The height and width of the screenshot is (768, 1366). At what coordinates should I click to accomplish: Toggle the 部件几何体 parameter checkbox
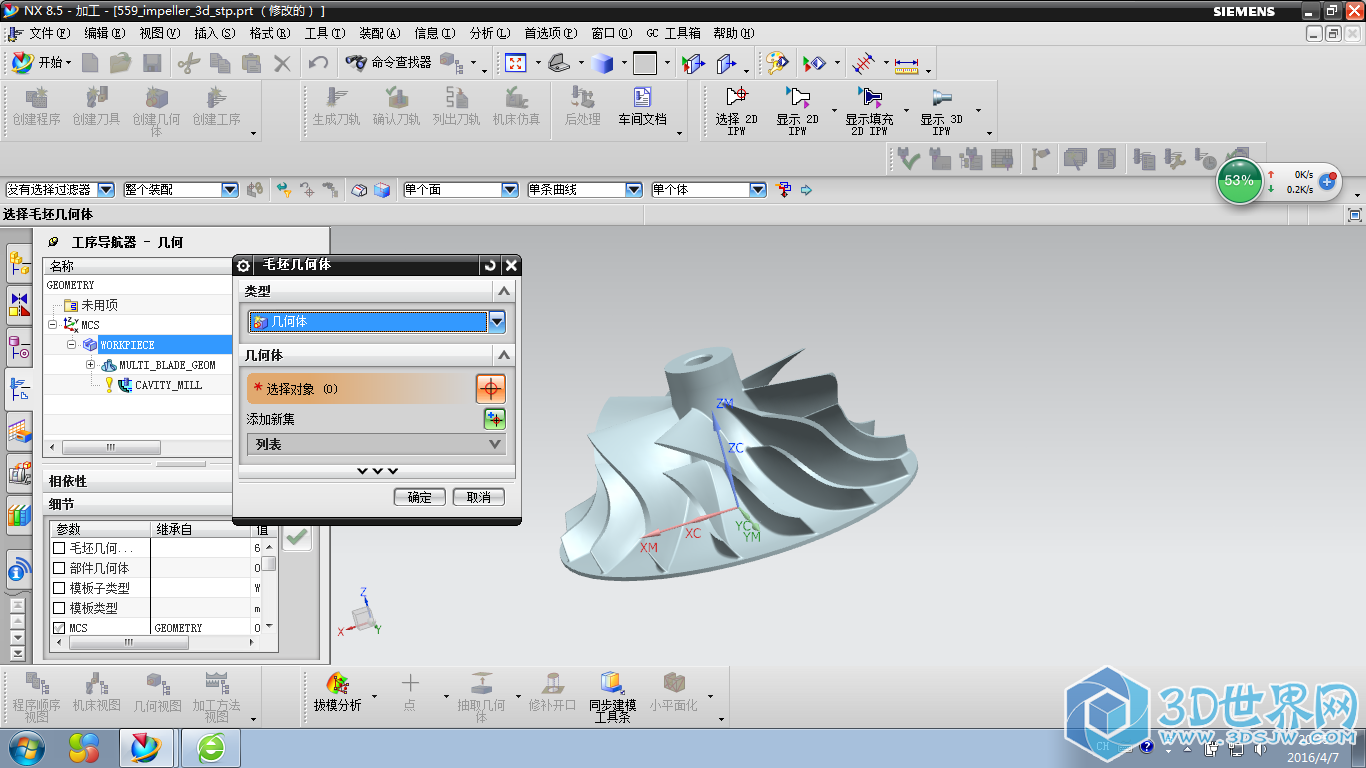[59, 568]
